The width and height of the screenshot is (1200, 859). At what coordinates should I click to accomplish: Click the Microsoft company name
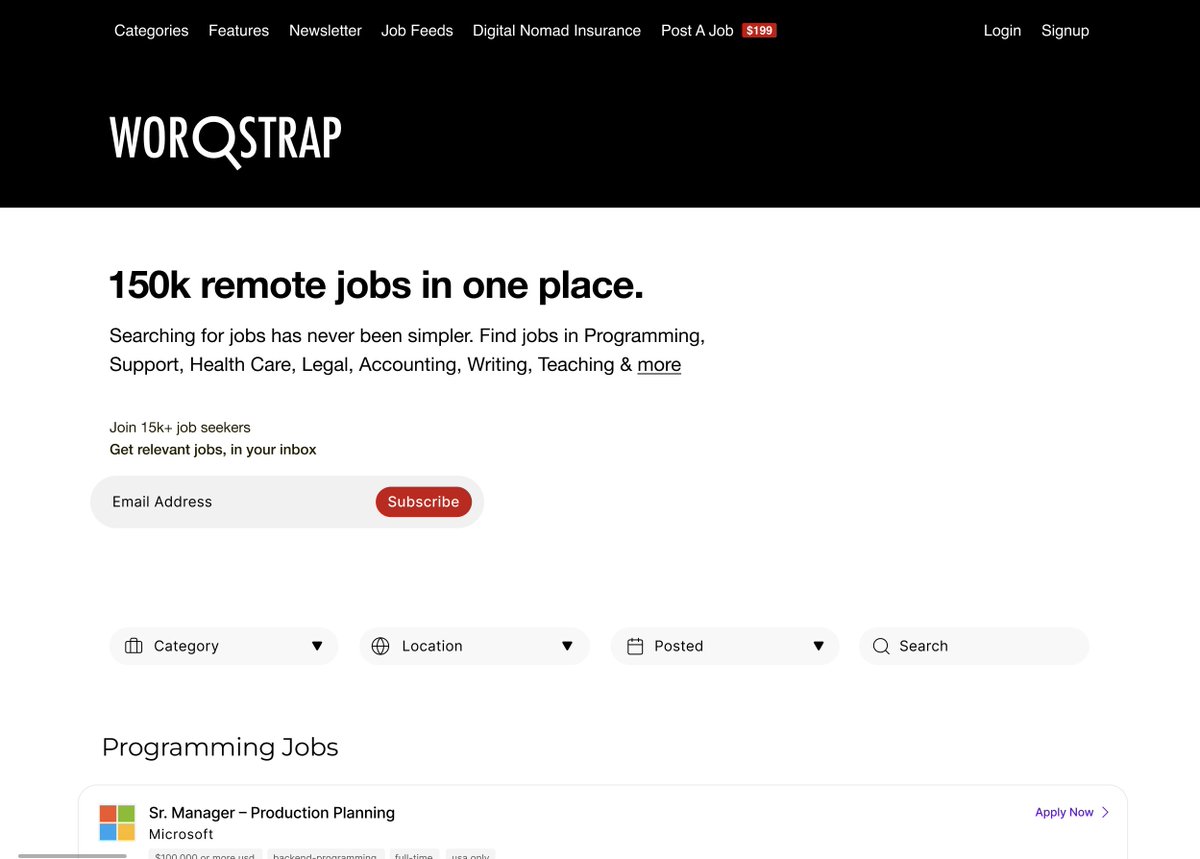pos(181,834)
